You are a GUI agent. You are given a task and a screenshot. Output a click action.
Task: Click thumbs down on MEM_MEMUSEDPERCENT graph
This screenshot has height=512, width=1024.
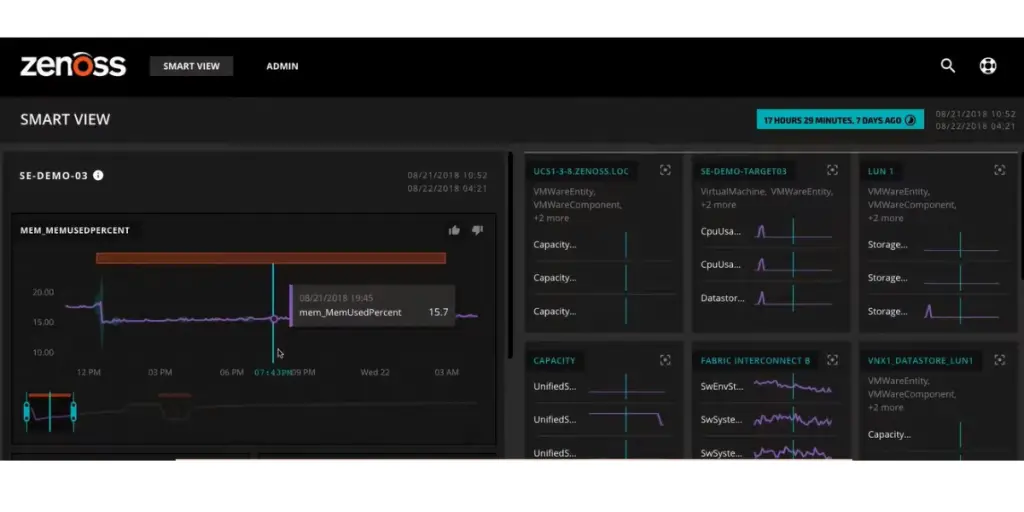click(477, 230)
